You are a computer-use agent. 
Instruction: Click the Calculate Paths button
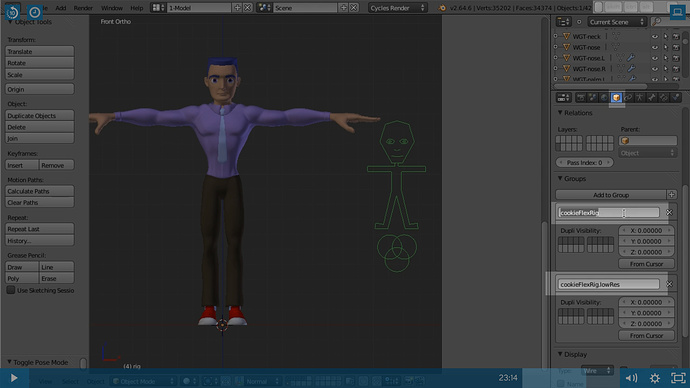point(40,191)
